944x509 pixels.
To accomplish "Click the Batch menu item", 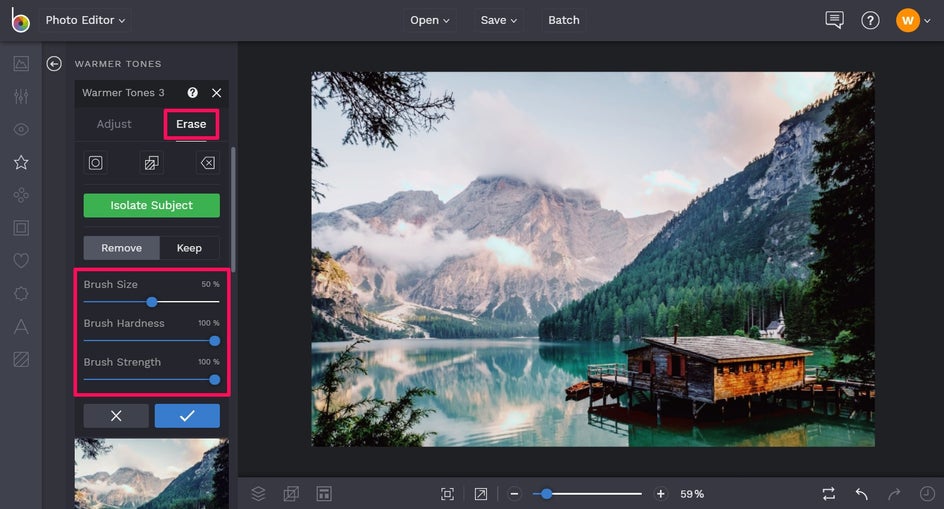I will [x=564, y=20].
